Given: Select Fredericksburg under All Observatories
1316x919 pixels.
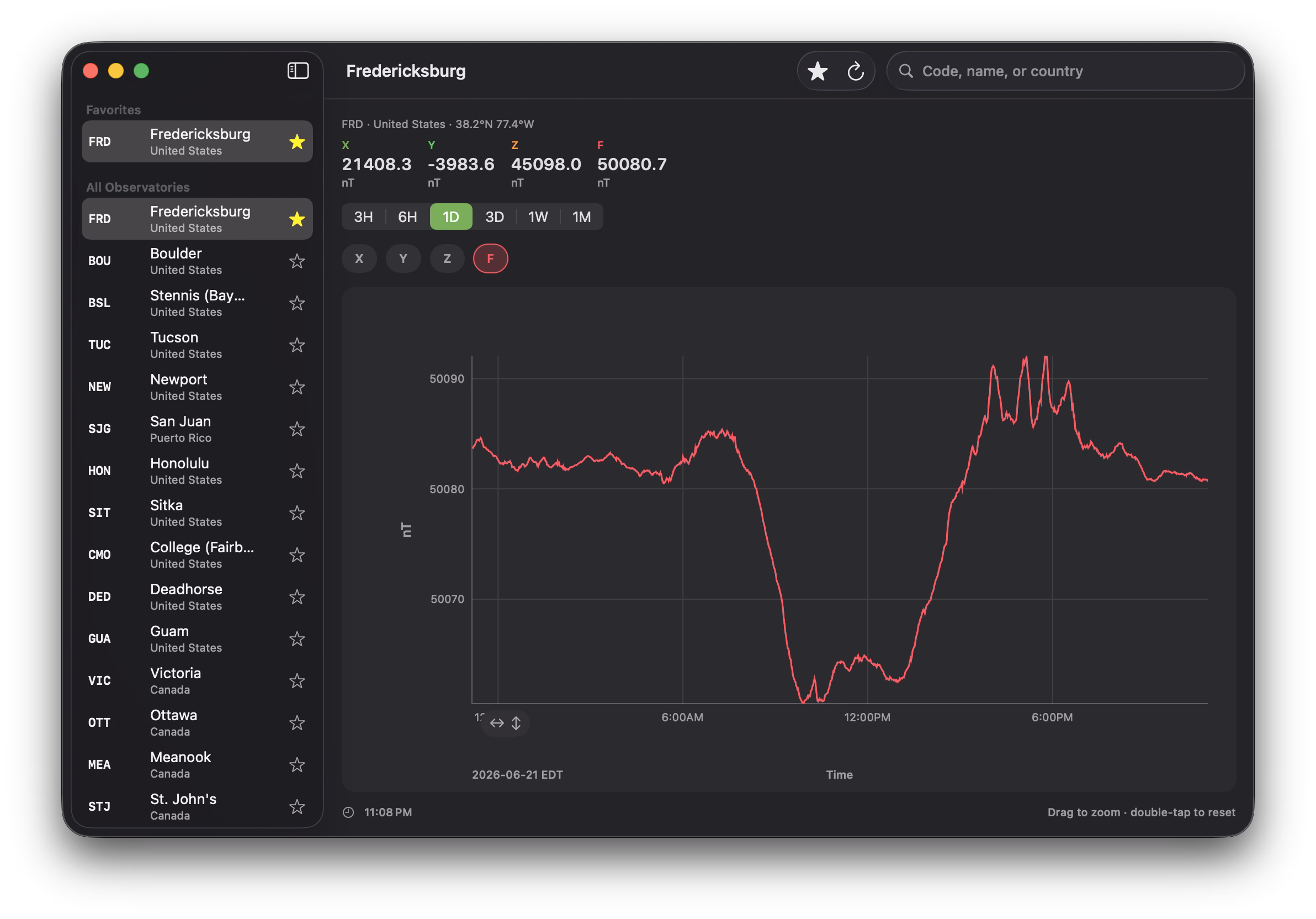Looking at the screenshot, I should 197,219.
